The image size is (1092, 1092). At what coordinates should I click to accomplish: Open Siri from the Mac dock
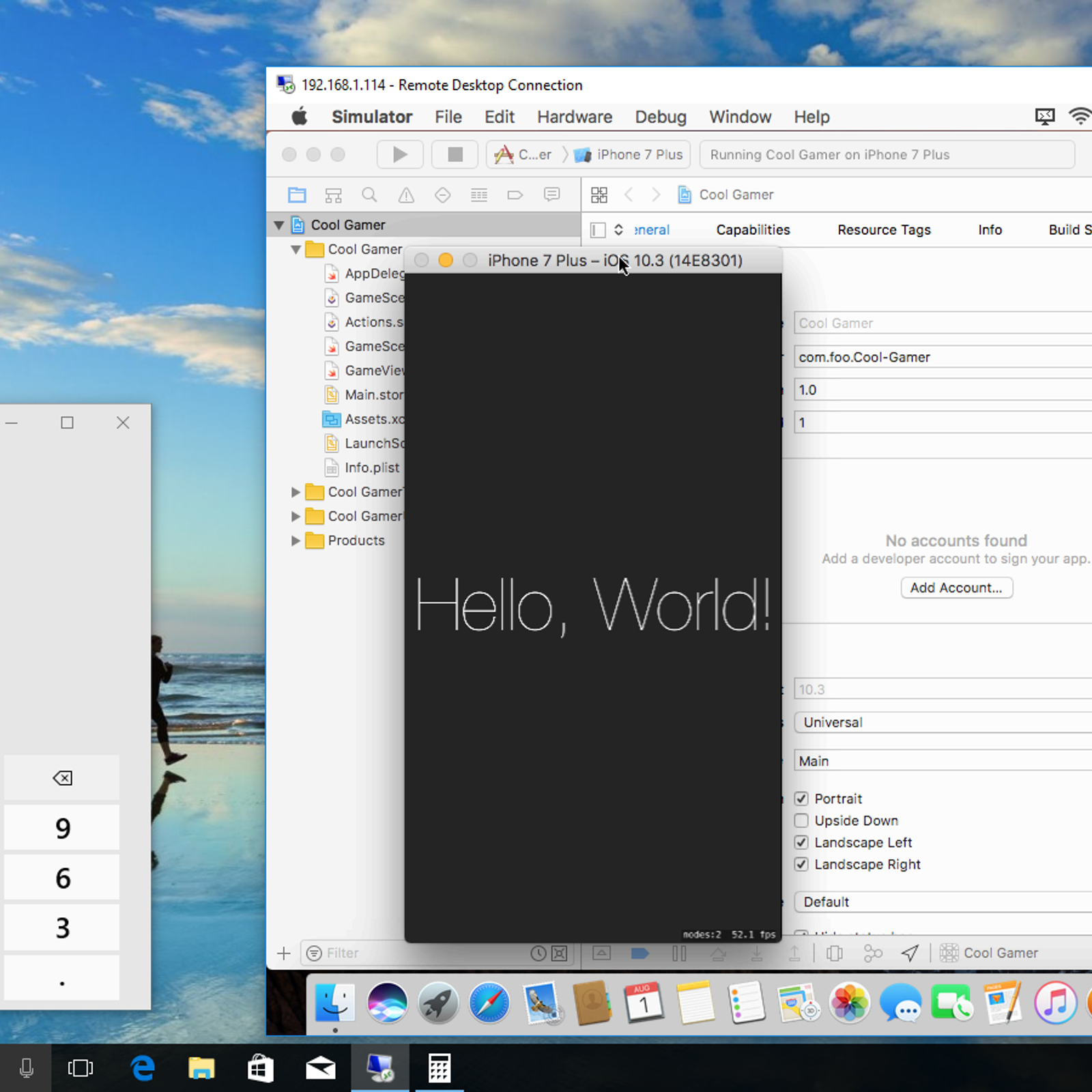tap(387, 1003)
